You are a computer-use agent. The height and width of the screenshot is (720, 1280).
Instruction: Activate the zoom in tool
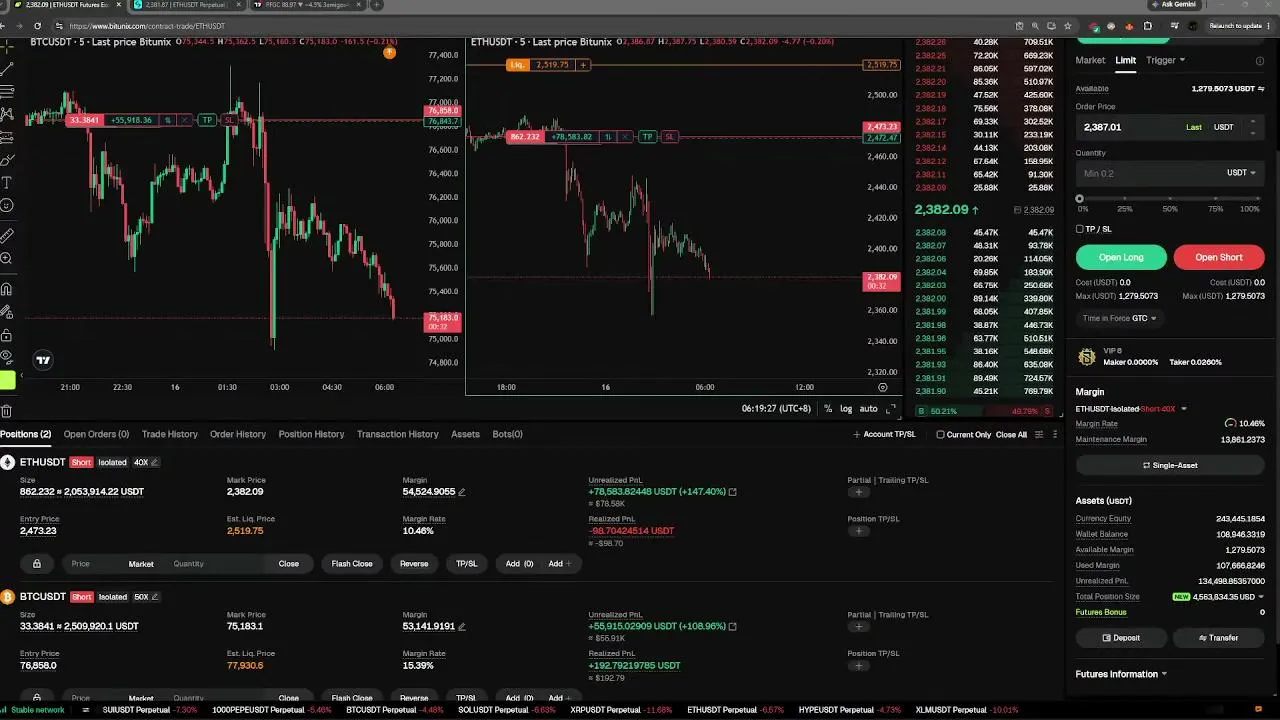pos(6,259)
